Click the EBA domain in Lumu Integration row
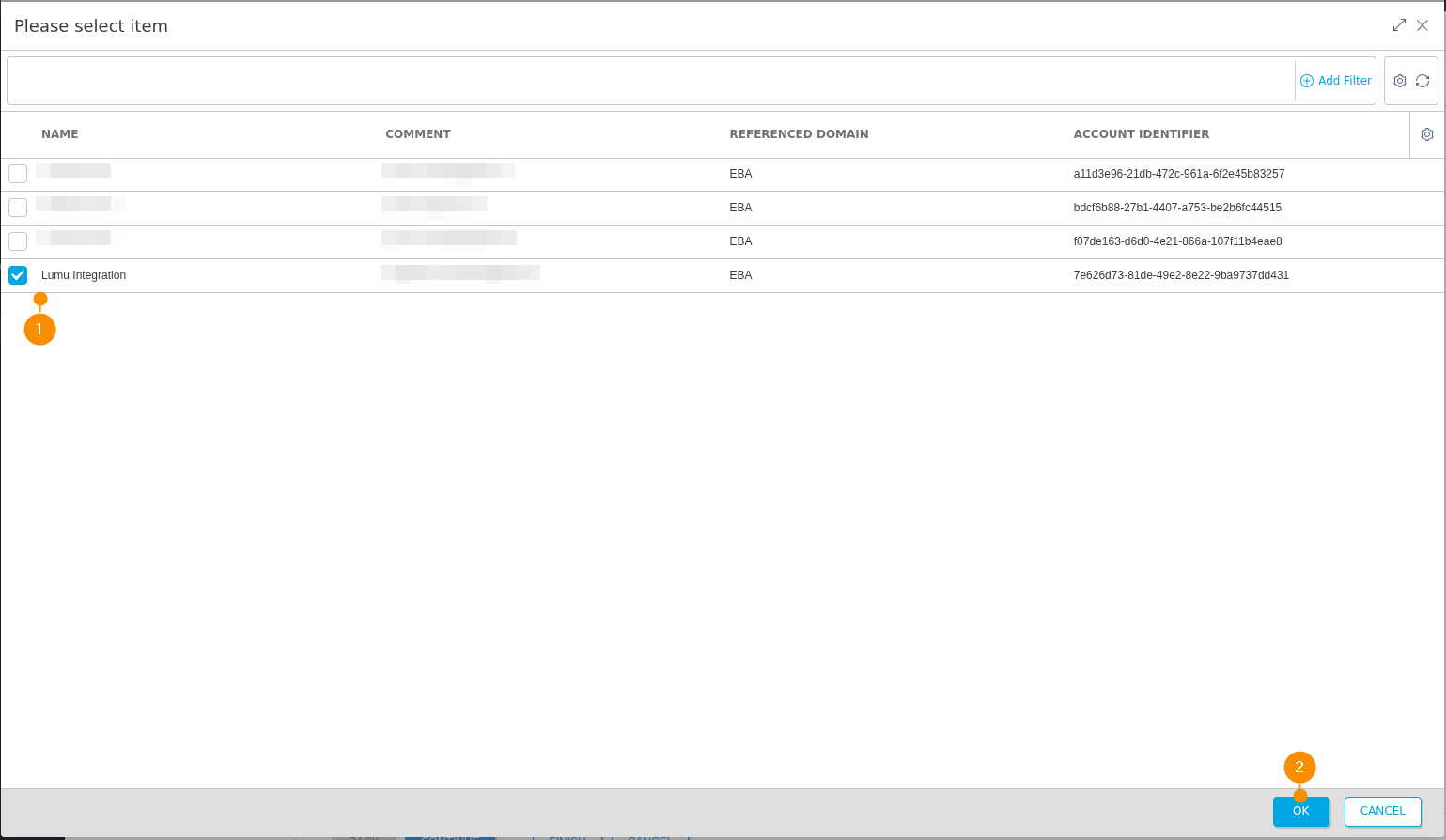This screenshot has width=1446, height=840. (x=740, y=275)
